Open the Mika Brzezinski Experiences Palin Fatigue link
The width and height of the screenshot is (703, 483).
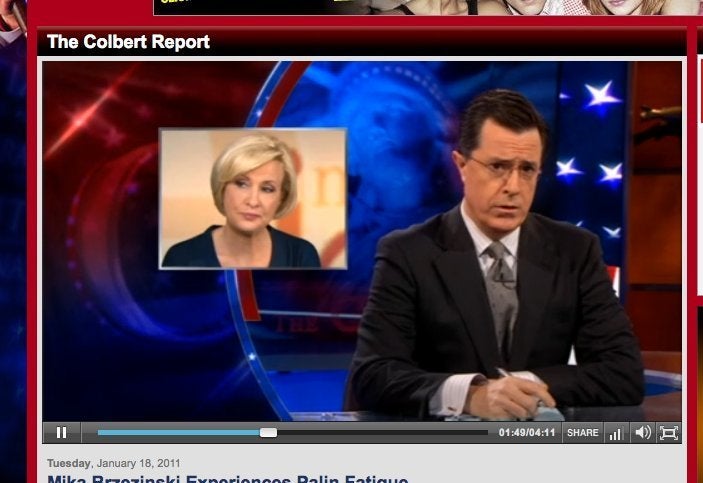pyautogui.click(x=227, y=479)
